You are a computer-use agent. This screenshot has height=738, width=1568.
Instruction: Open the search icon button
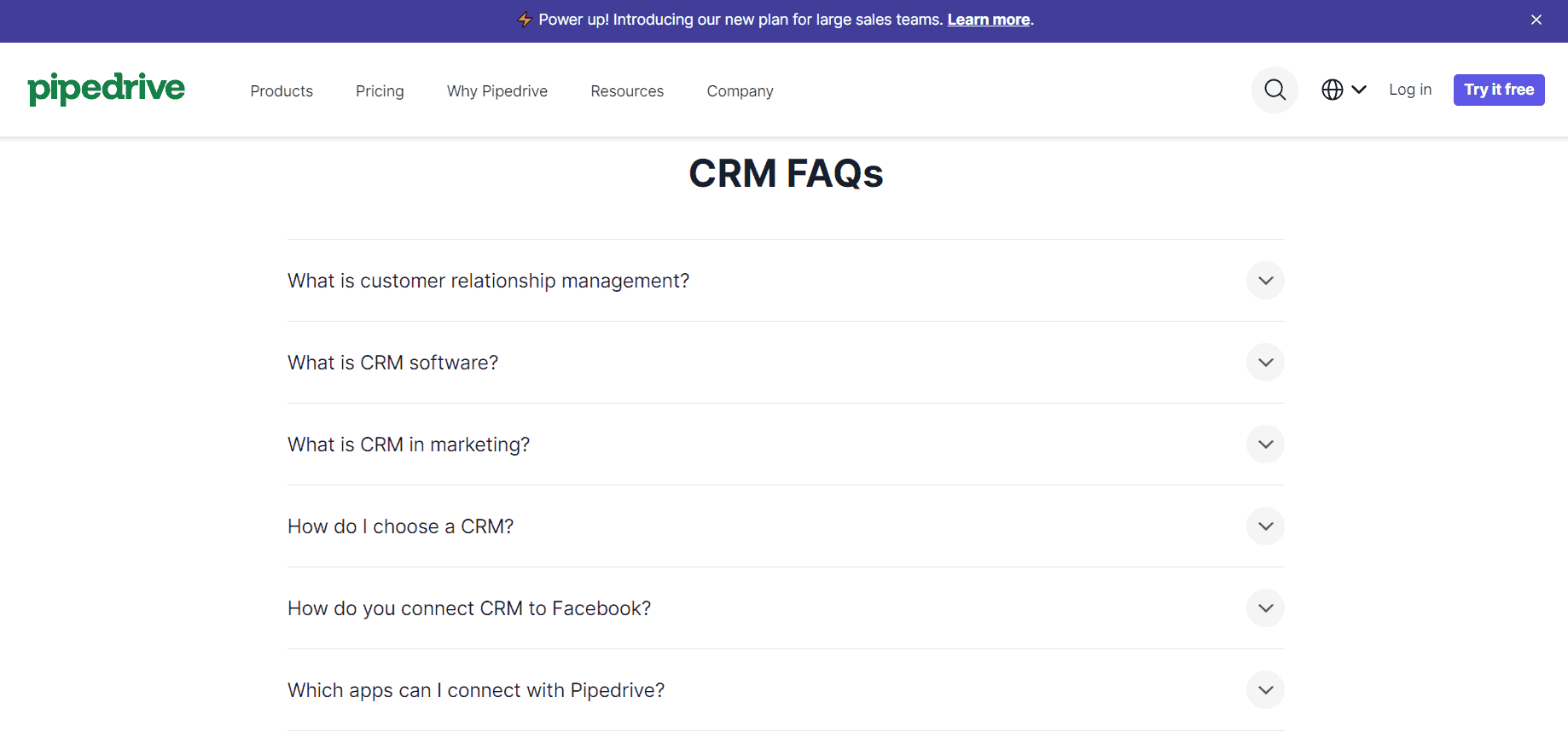1275,90
